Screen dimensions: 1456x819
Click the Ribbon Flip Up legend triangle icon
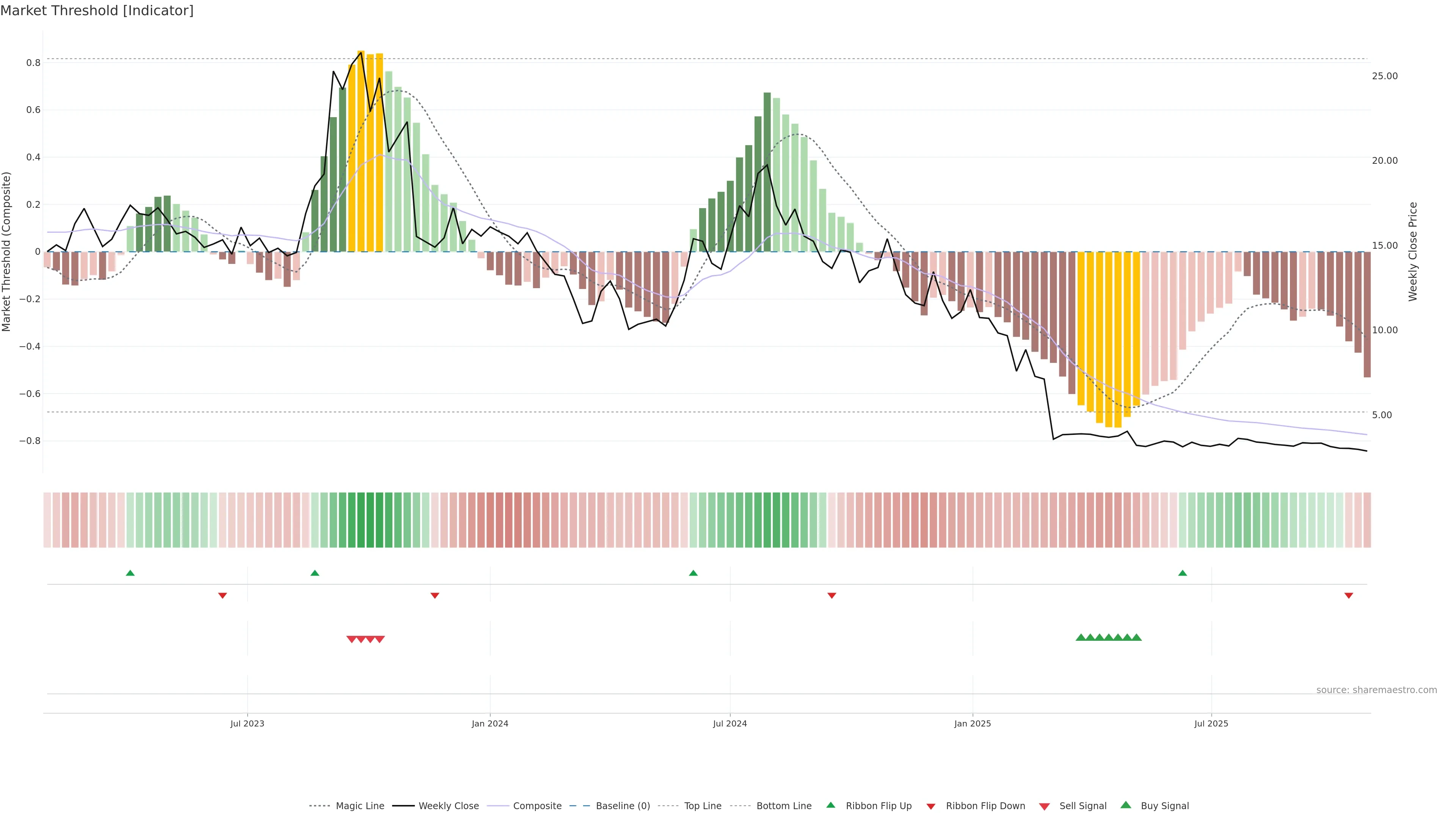(830, 805)
